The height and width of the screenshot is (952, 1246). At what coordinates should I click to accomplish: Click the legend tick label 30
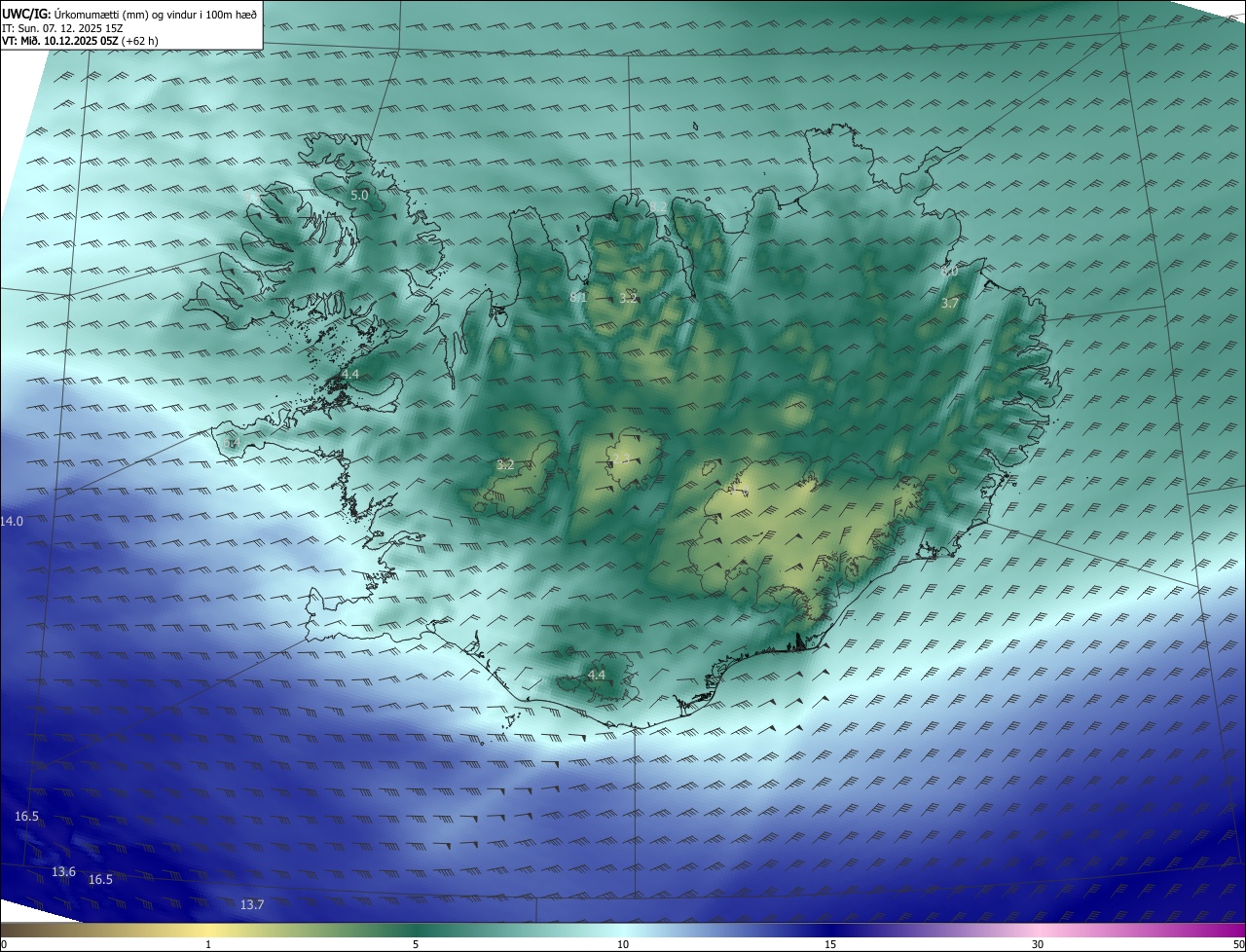point(1038,944)
